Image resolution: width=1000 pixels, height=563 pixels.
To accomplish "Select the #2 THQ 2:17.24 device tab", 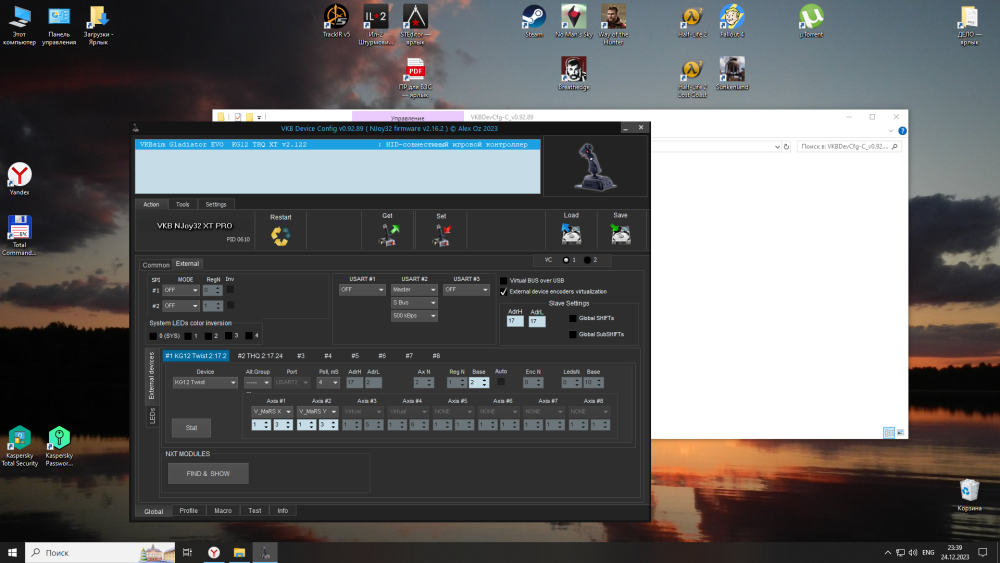I will (x=260, y=356).
